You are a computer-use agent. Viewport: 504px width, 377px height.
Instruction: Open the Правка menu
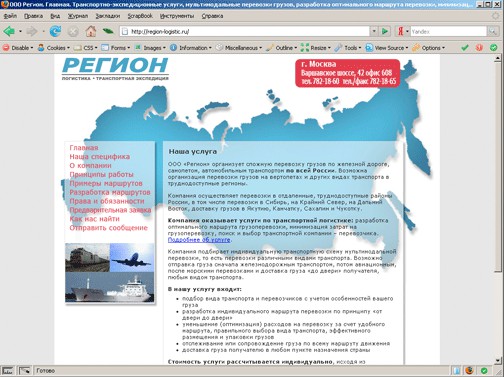pyautogui.click(x=33, y=16)
